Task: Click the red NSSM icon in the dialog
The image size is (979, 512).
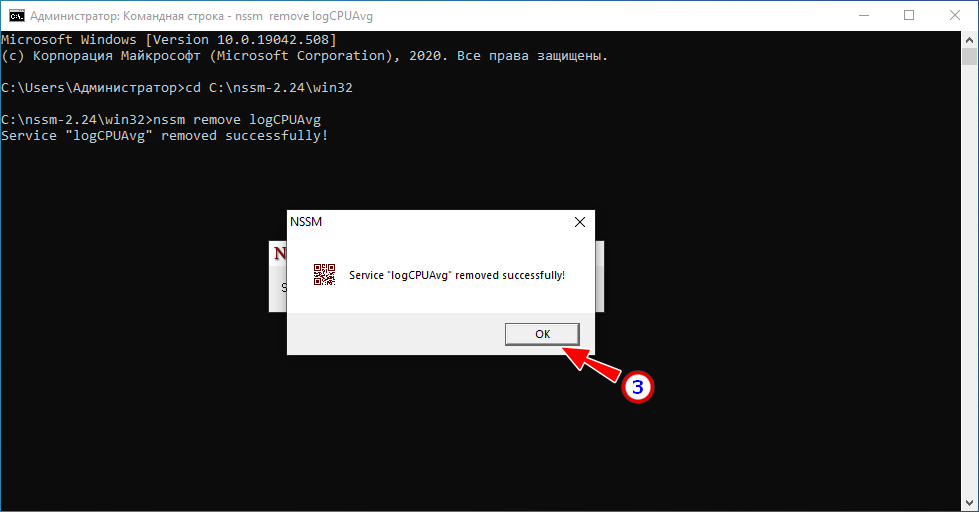Action: pyautogui.click(x=324, y=275)
